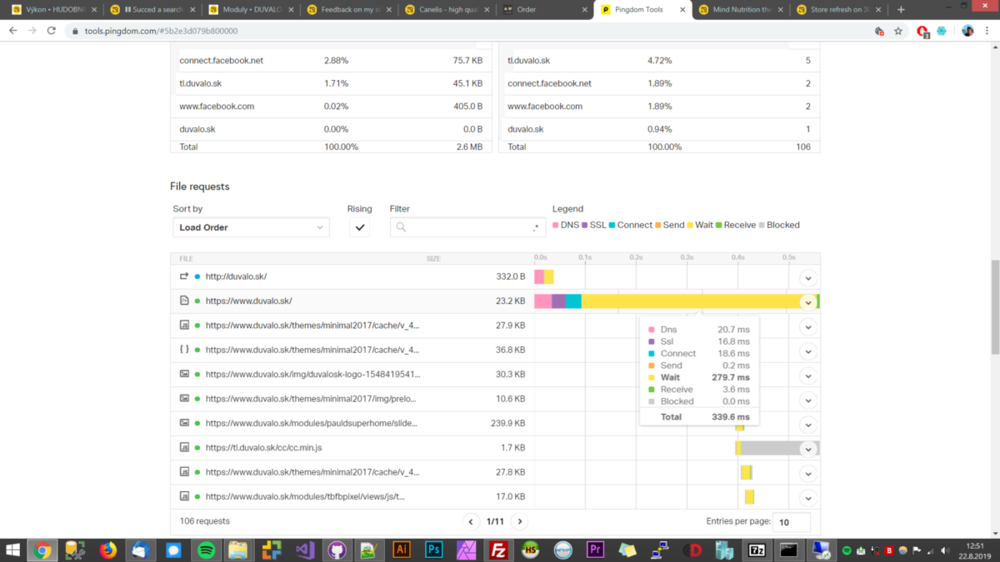Image resolution: width=1000 pixels, height=562 pixels.
Task: Expand details for http://duvalo.sk/ request
Action: click(x=808, y=278)
